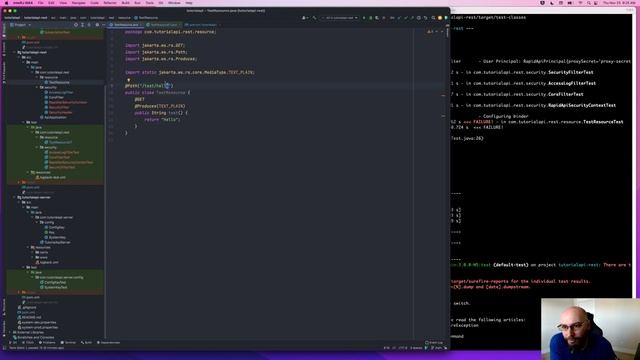Viewport: 640px width, 360px height.
Task: Open the Git tool window button
Action: coord(13,342)
